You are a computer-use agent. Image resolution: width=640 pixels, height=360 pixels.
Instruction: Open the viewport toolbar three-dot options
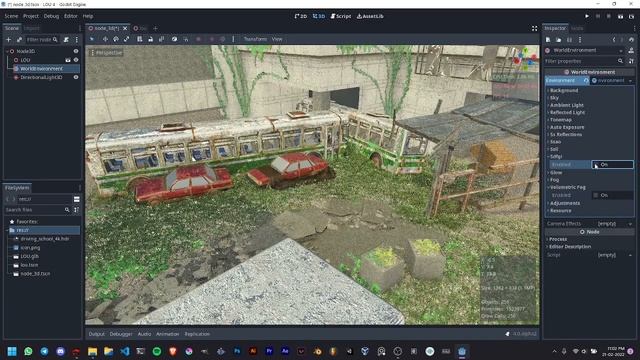tap(233, 39)
